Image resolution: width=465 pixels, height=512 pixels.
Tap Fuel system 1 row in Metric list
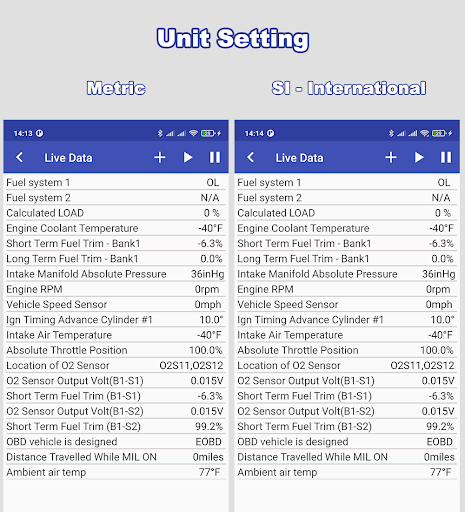[116, 182]
